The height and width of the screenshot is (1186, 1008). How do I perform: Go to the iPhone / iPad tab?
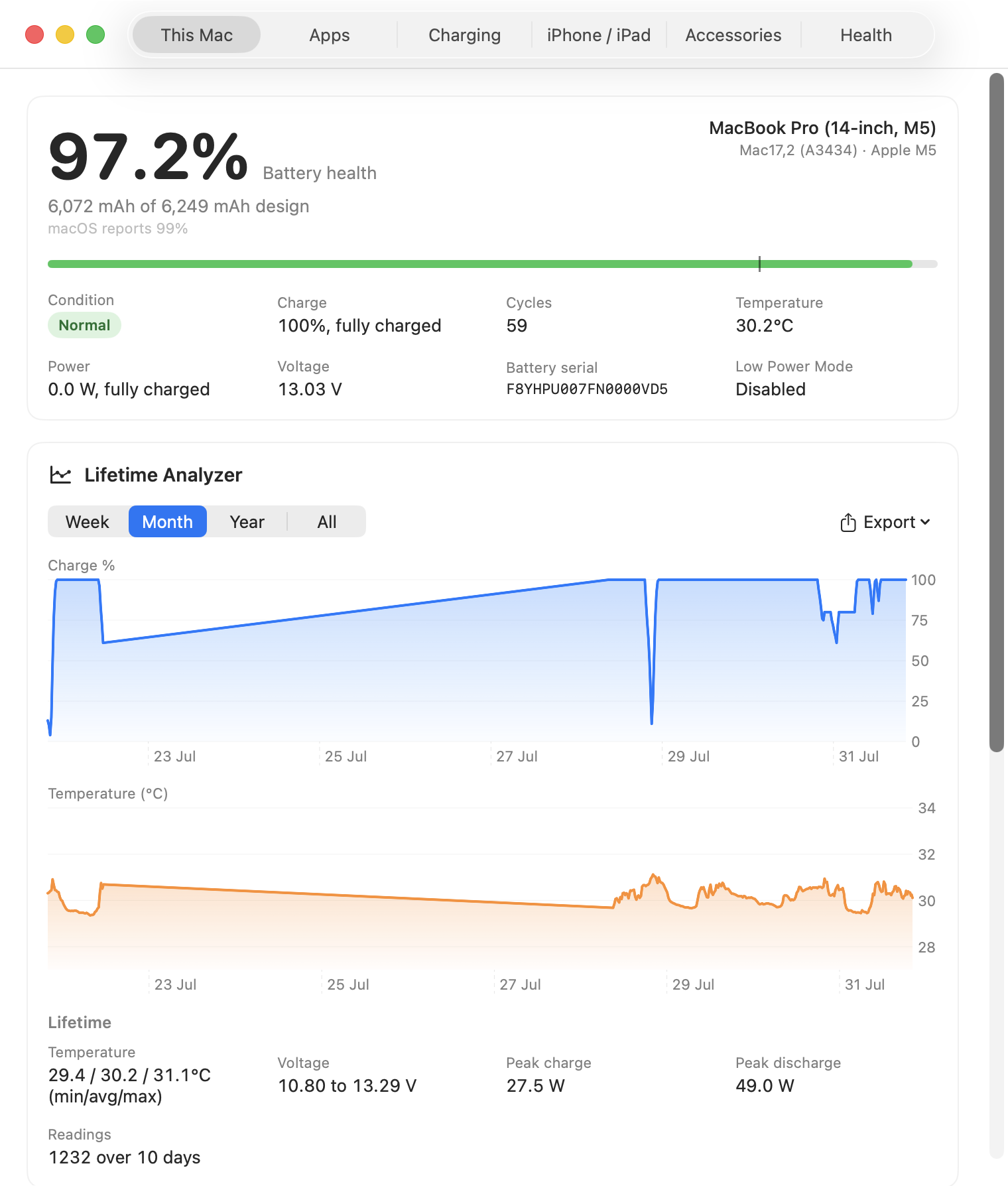coord(599,35)
